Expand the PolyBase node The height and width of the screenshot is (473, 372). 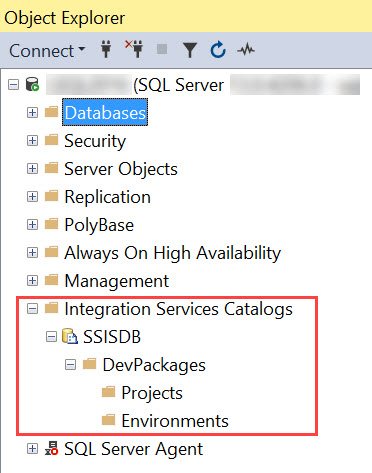coord(32,225)
